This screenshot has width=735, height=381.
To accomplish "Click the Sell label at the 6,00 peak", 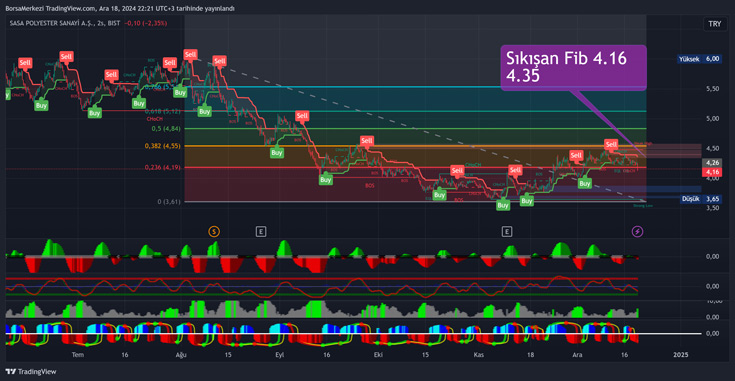I will [190, 55].
